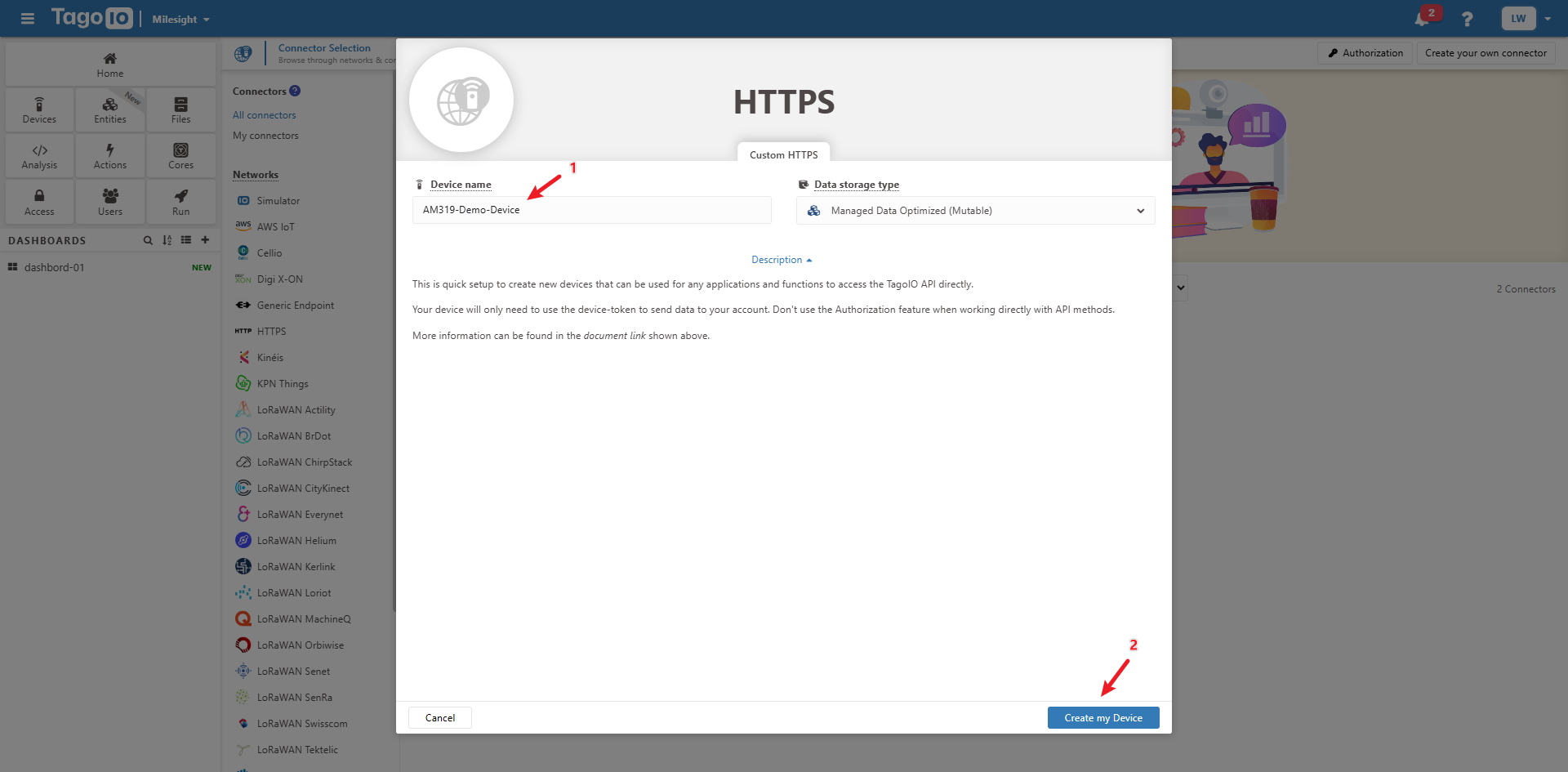Choose the HTTPS network

tap(271, 332)
